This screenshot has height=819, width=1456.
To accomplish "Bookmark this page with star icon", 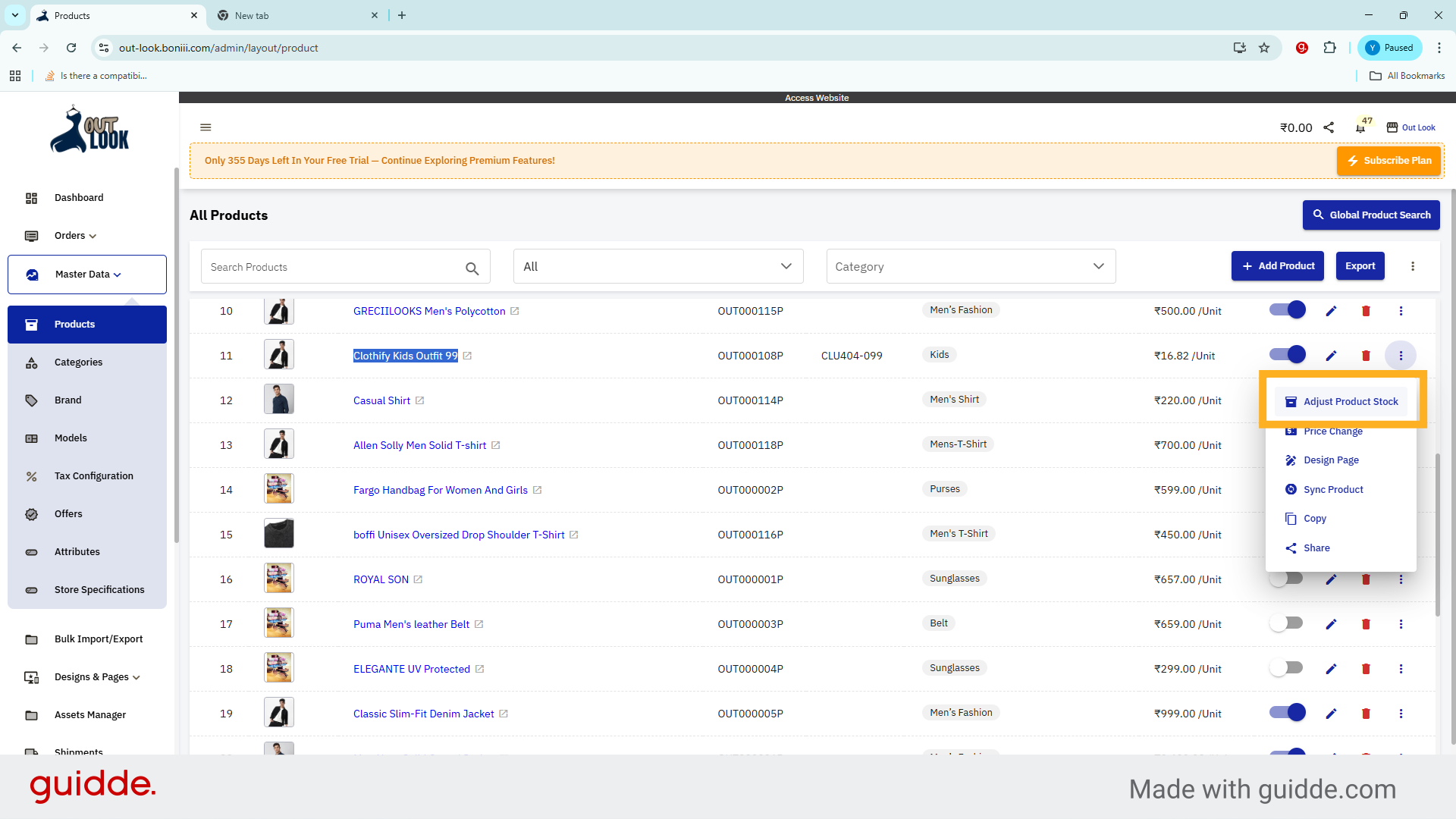I will click(x=1264, y=48).
